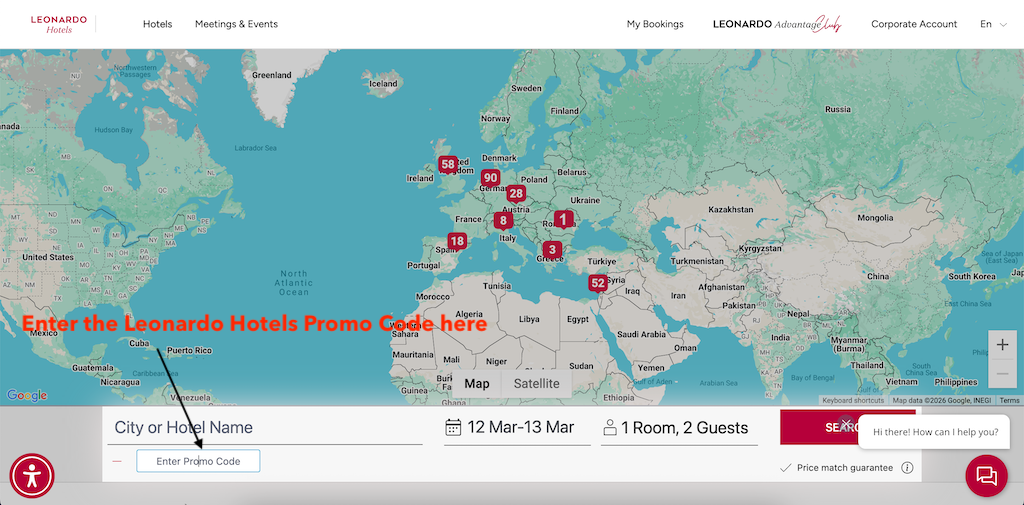Open Leonardo AdvantageClub link
The width and height of the screenshot is (1024, 505).
777,24
